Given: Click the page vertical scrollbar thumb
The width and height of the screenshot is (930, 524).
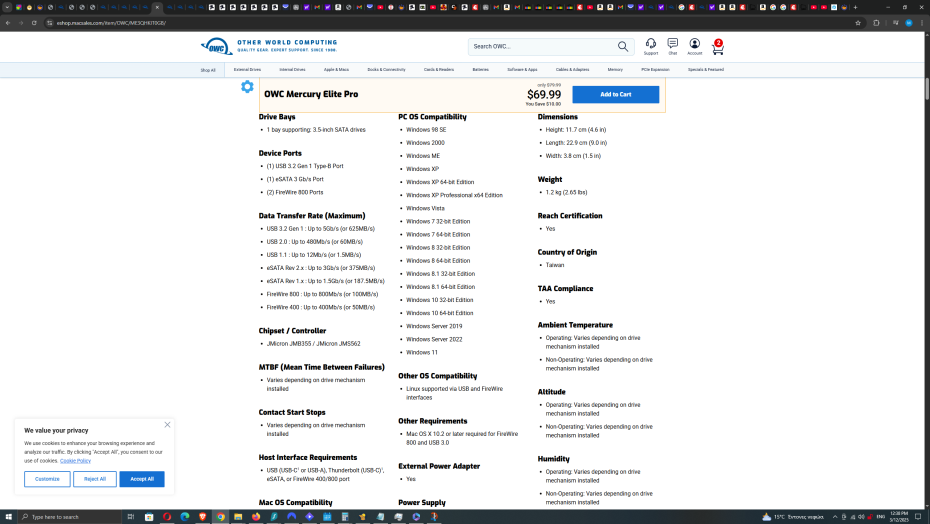Looking at the screenshot, I should [927, 88].
